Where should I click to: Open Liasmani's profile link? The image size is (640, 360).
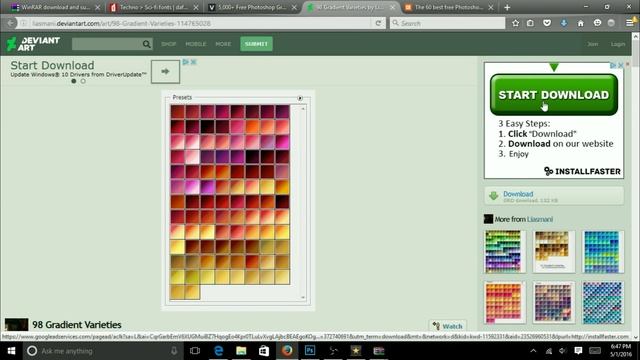coord(540,219)
